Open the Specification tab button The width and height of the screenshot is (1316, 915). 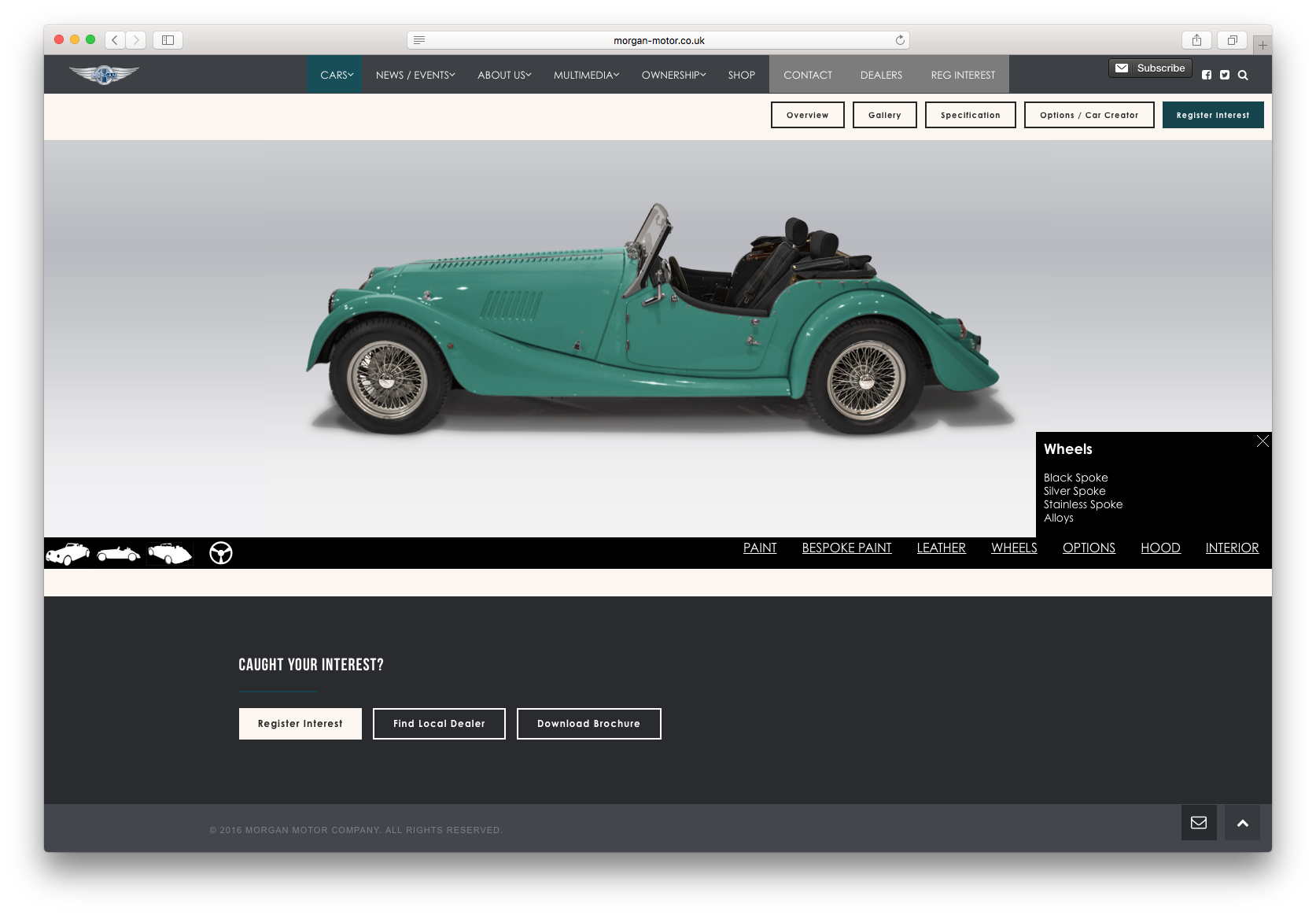coord(970,115)
